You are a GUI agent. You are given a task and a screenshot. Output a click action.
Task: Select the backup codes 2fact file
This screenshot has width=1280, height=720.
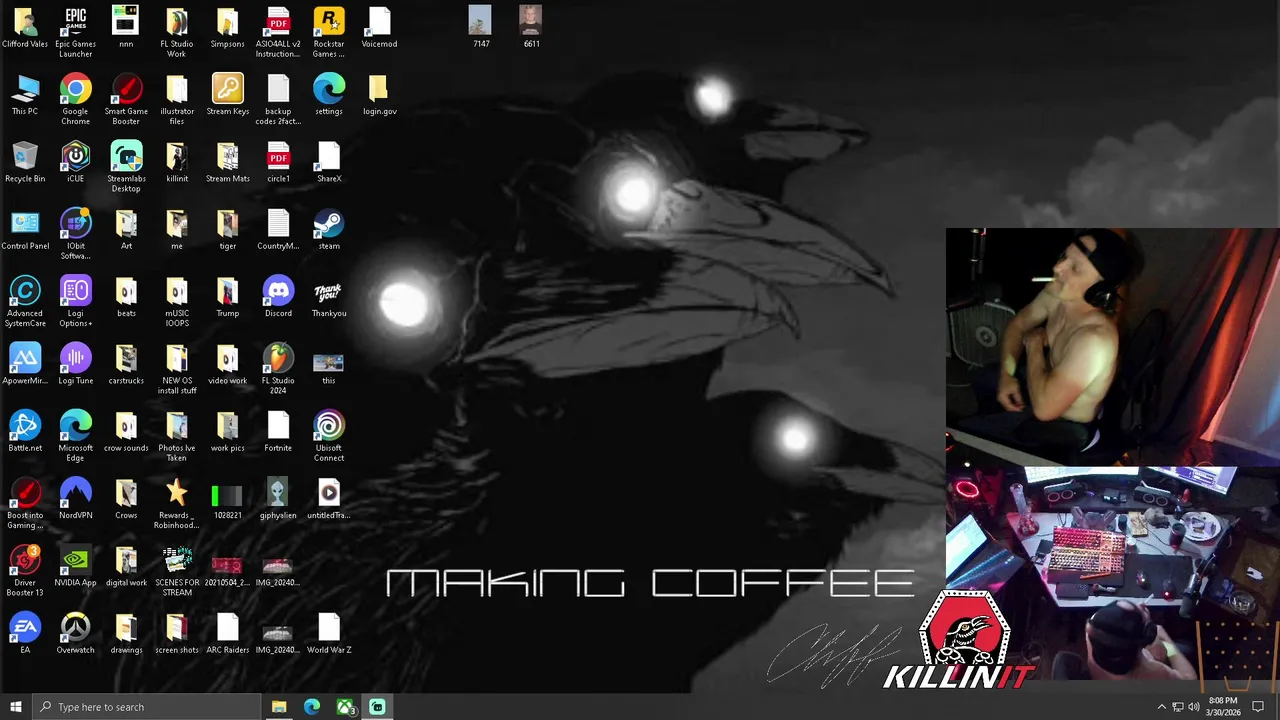pos(278,99)
